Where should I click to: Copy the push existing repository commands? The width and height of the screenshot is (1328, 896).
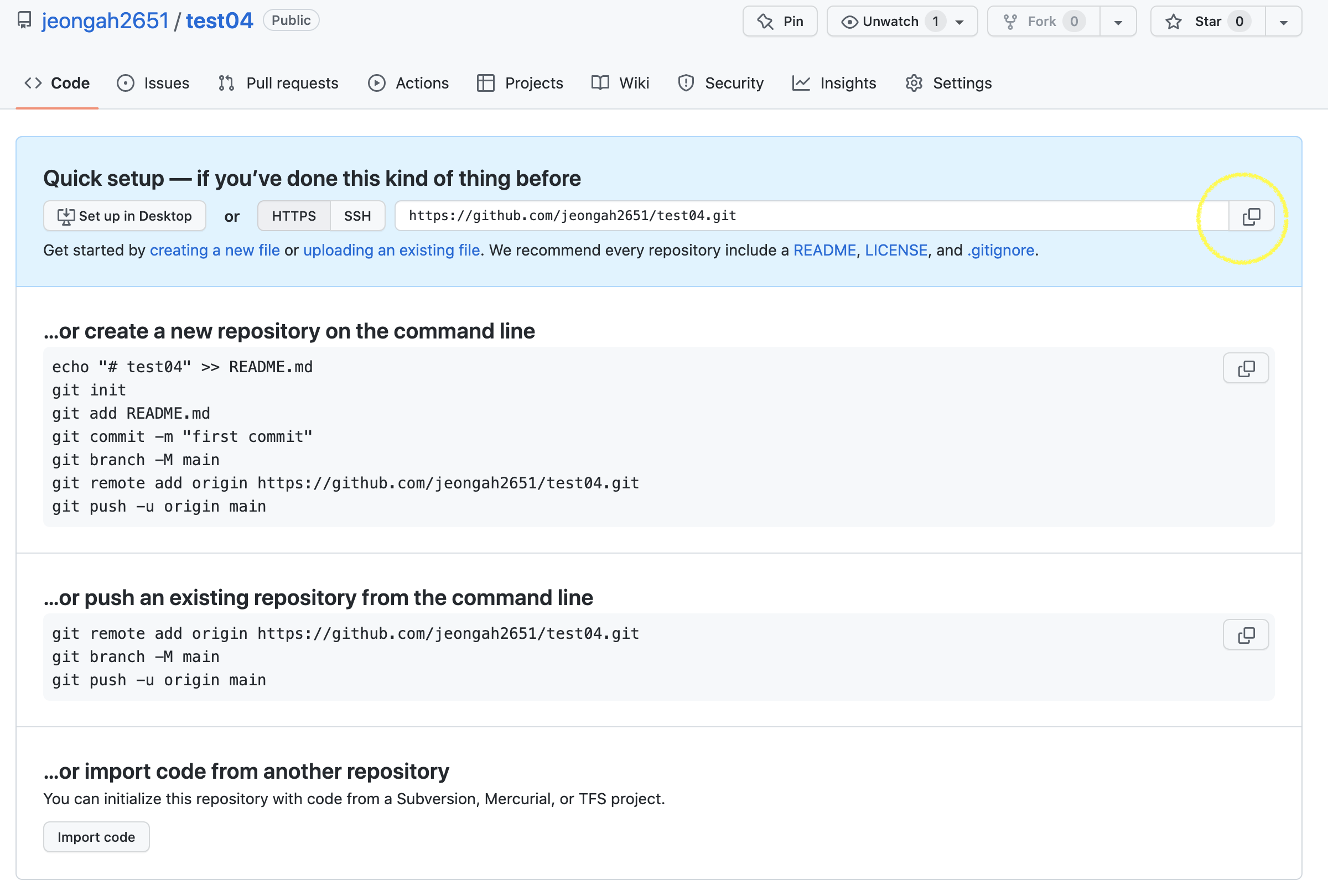click(x=1245, y=634)
